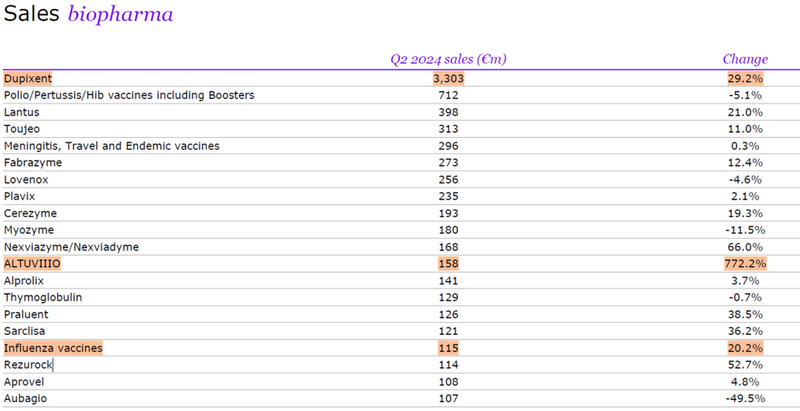Click the highlighted ALTUVIIIO cell
Viewport: 800px width, 411px height.
[x=33, y=264]
